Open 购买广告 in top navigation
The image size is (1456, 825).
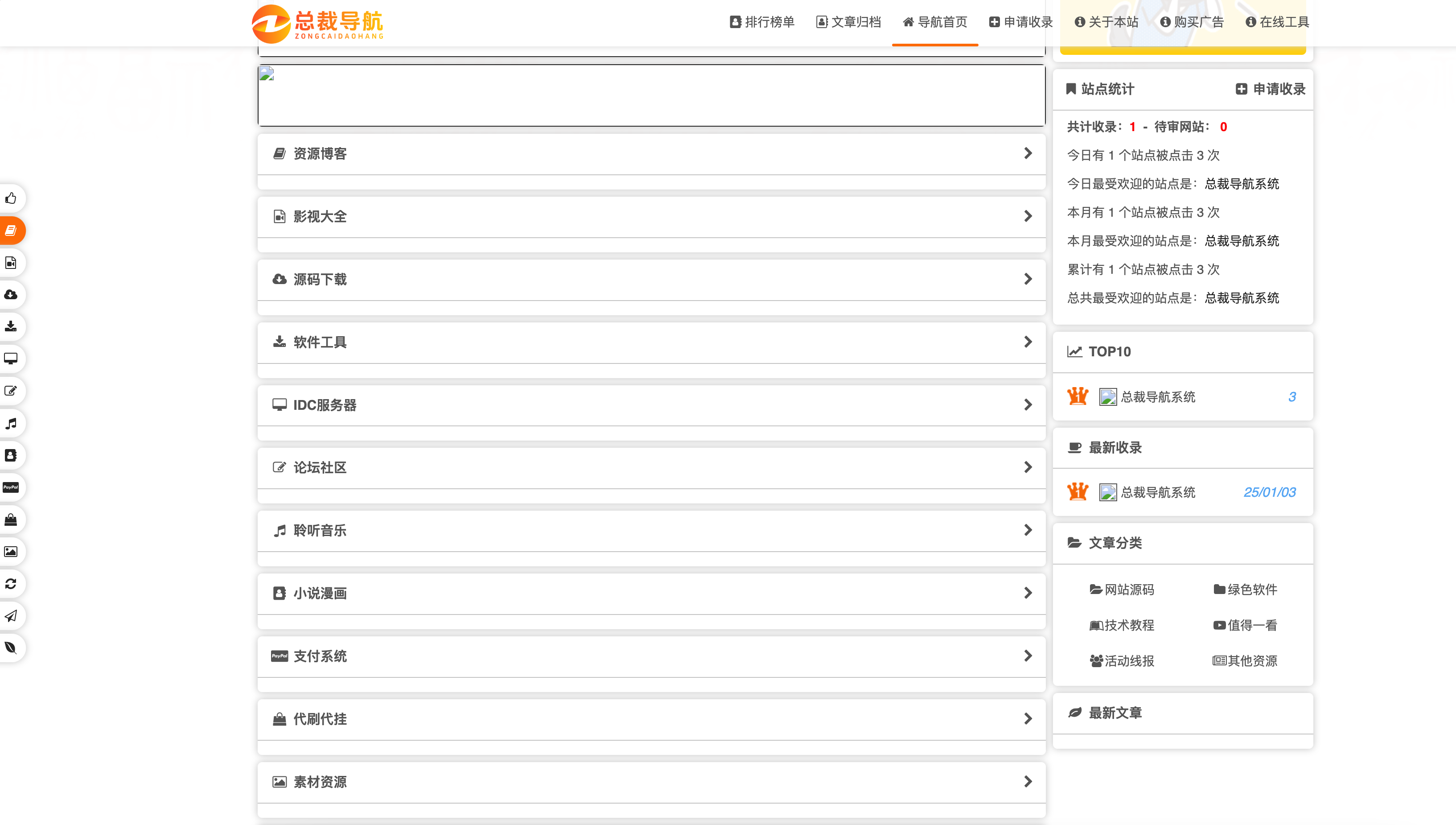1192,22
